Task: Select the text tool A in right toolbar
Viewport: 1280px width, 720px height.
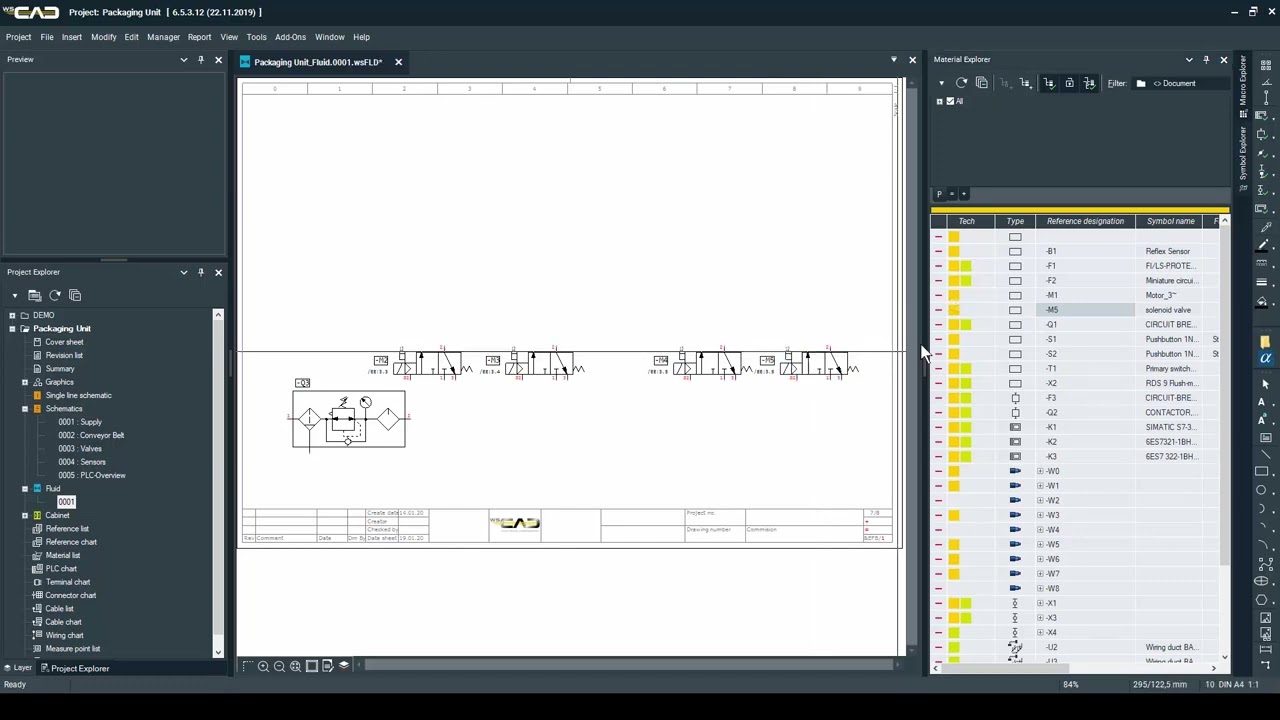Action: click(x=1262, y=402)
